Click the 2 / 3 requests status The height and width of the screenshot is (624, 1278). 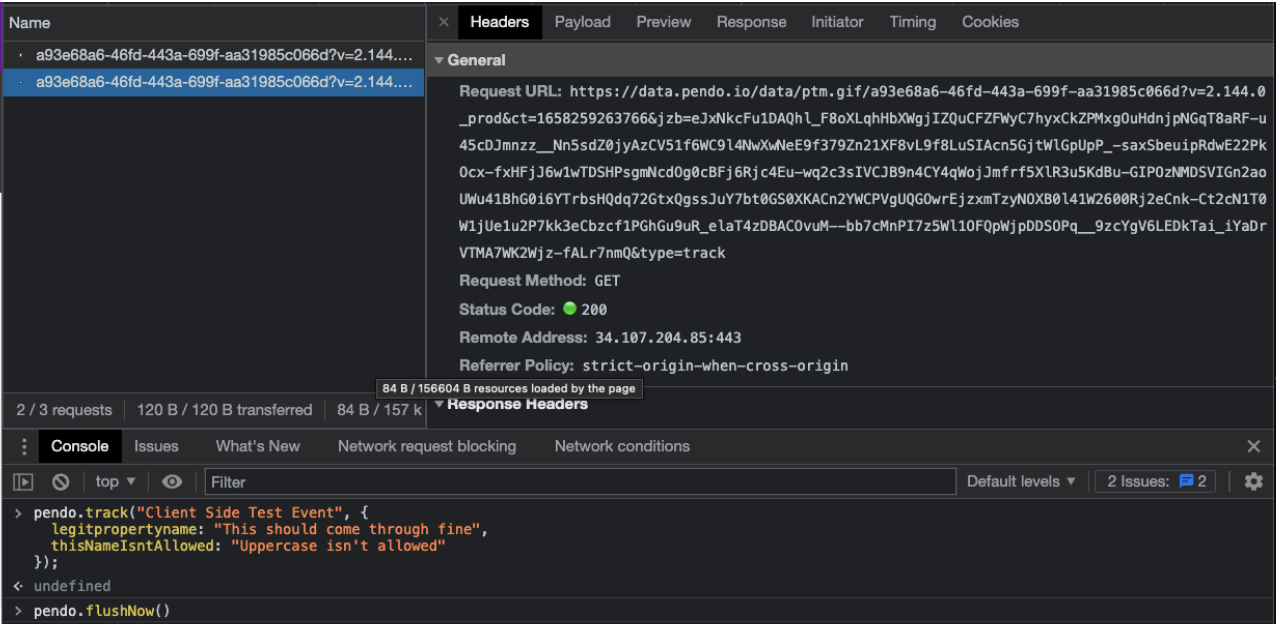coord(64,410)
